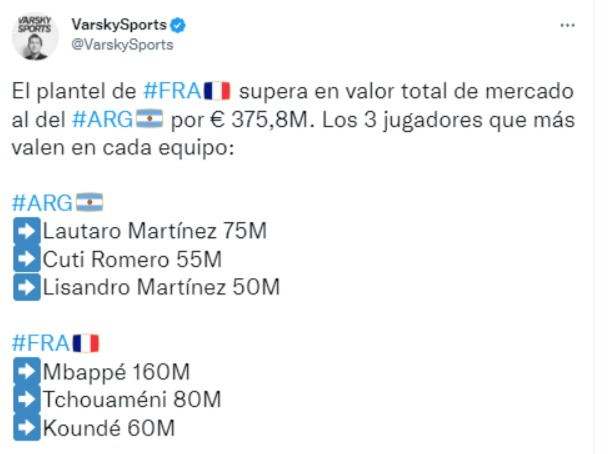The width and height of the screenshot is (612, 454).
Task: Click the blue verified badge icon
Action: pyautogui.click(x=178, y=25)
